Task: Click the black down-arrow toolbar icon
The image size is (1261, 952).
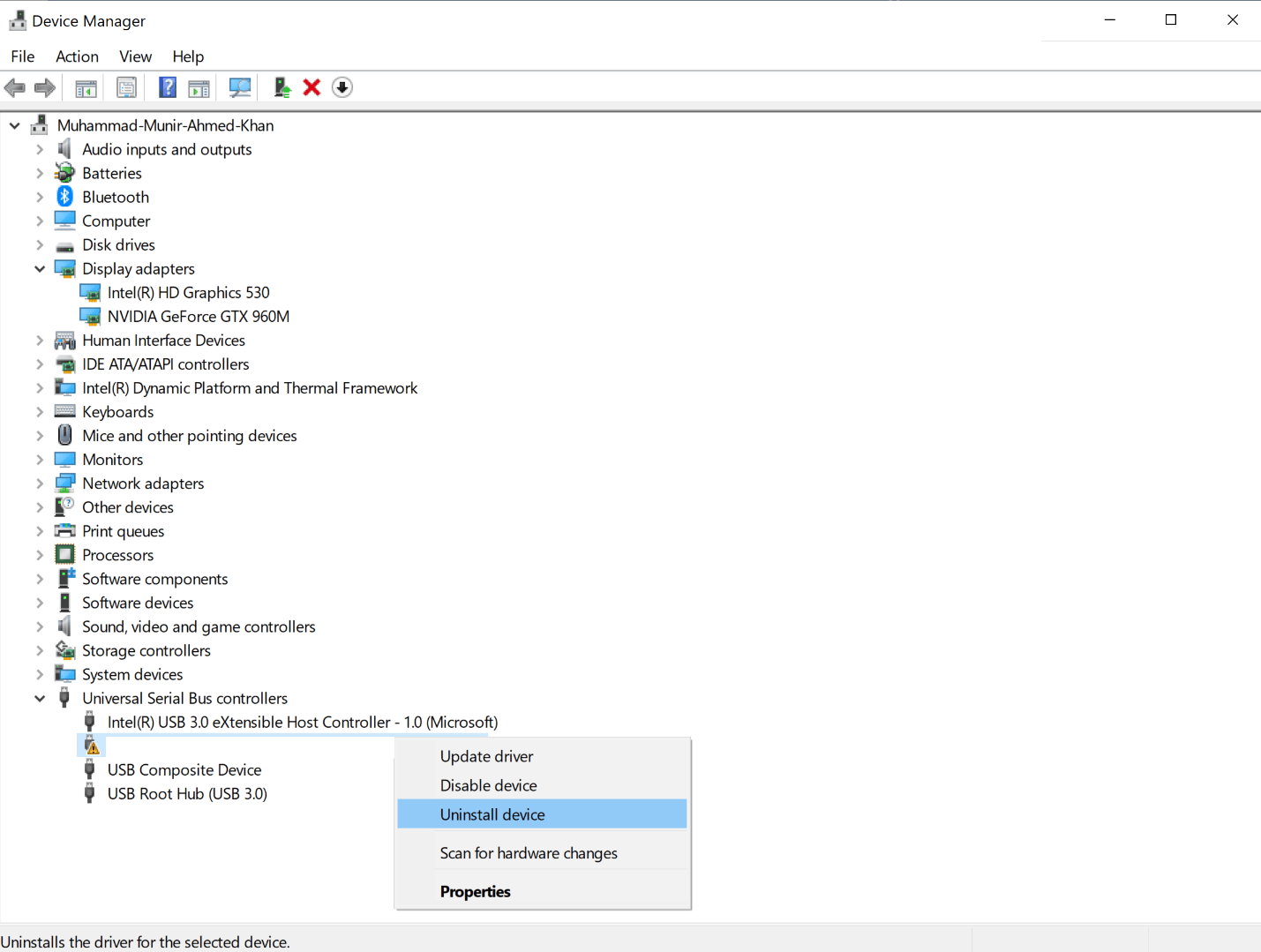Action: coord(342,87)
